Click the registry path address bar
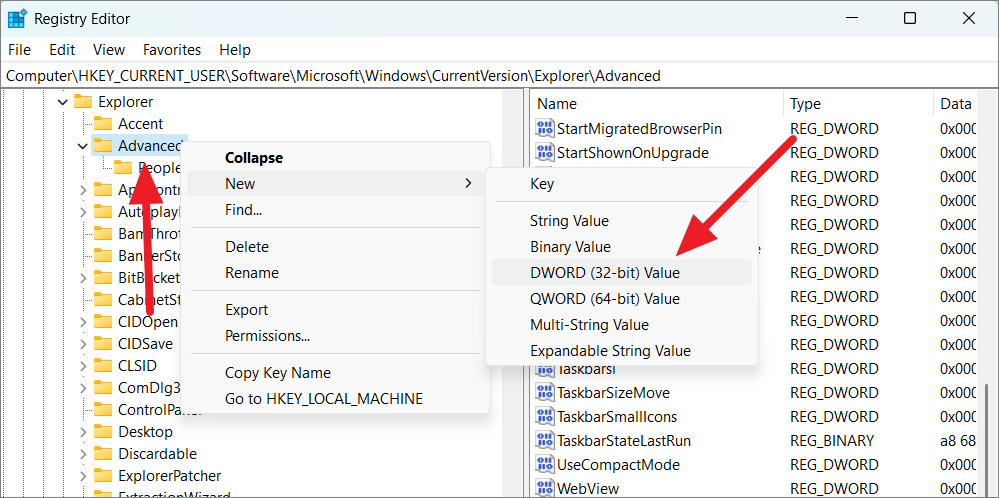 (500, 76)
